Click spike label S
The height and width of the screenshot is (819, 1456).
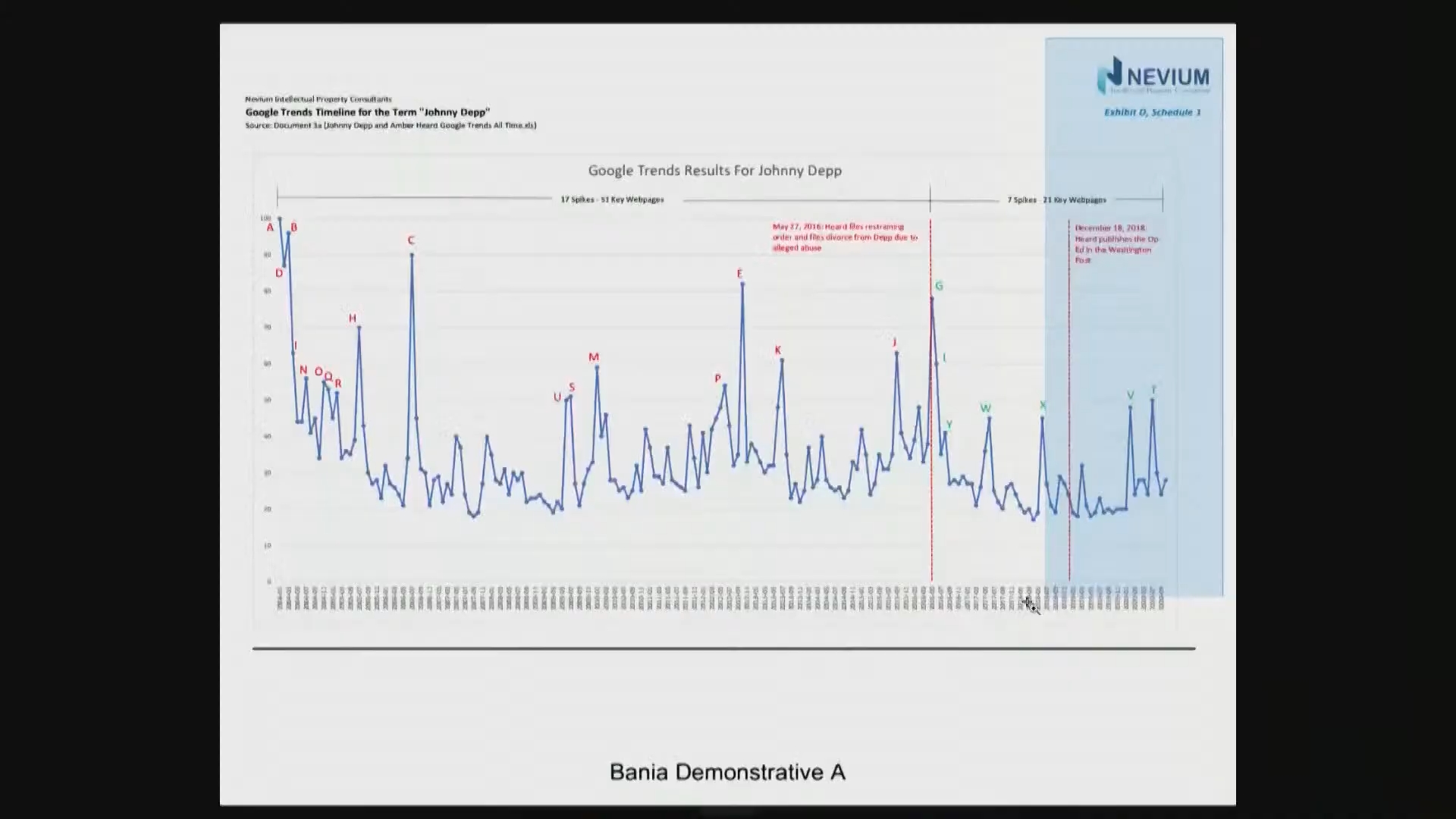pos(572,388)
